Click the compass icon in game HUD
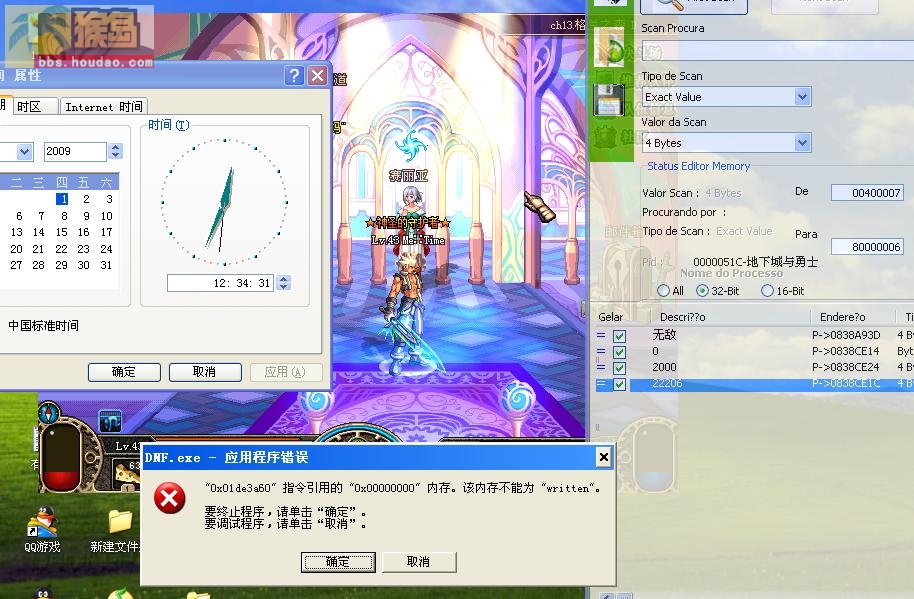The image size is (914, 599). 48,413
